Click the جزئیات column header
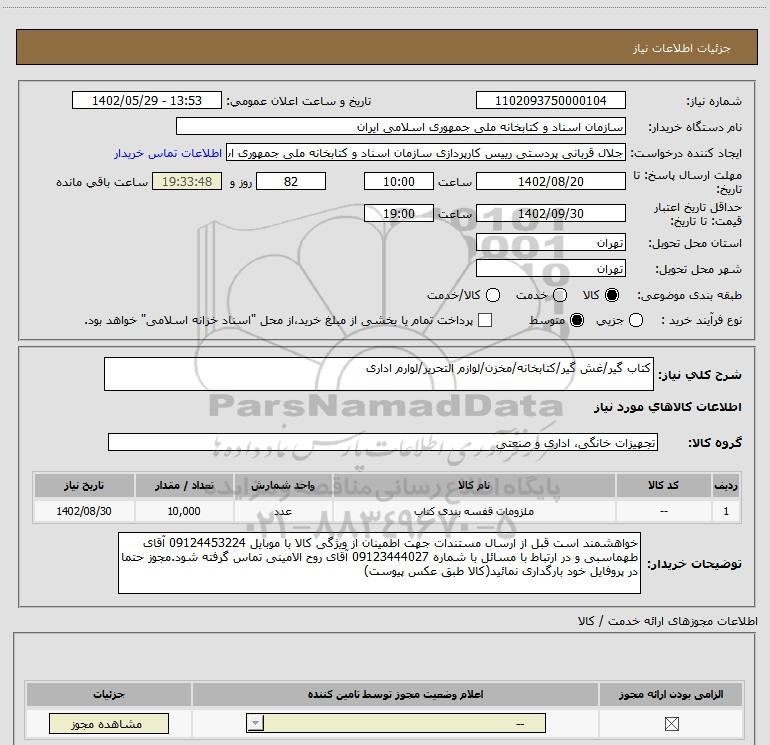Image resolution: width=770 pixels, height=745 pixels. click(x=109, y=694)
